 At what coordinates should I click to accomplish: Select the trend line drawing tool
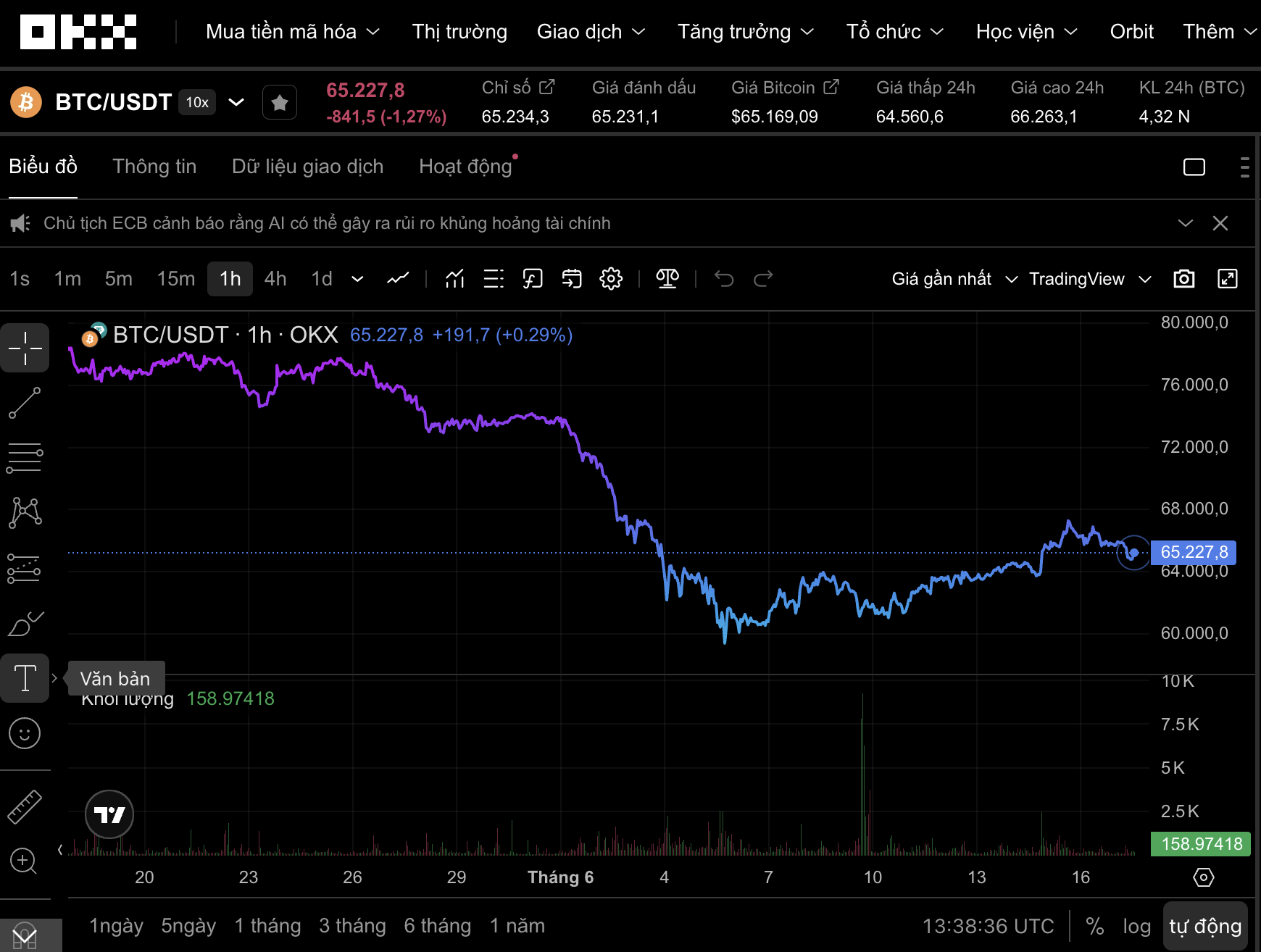pyautogui.click(x=25, y=403)
